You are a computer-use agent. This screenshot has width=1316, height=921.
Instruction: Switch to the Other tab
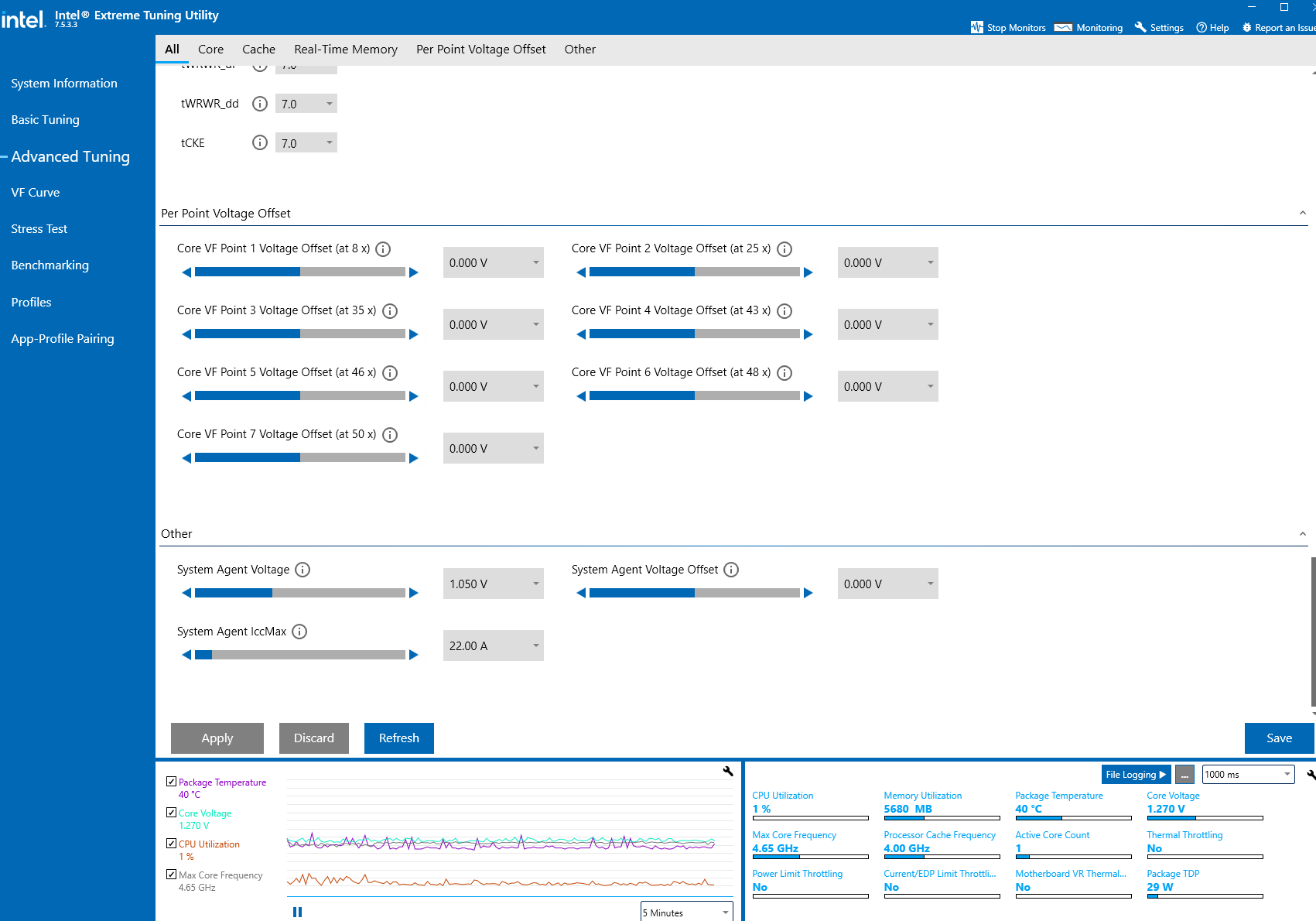tap(580, 49)
